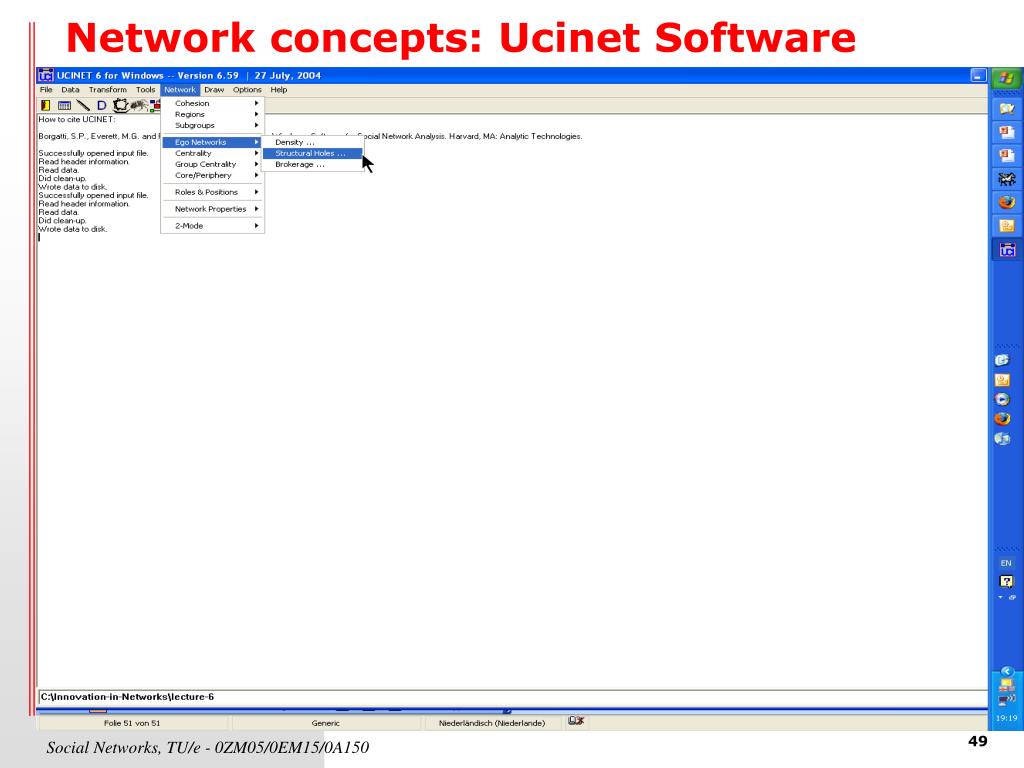Expand the Regions submenu
This screenshot has height=768, width=1024.
[212, 114]
